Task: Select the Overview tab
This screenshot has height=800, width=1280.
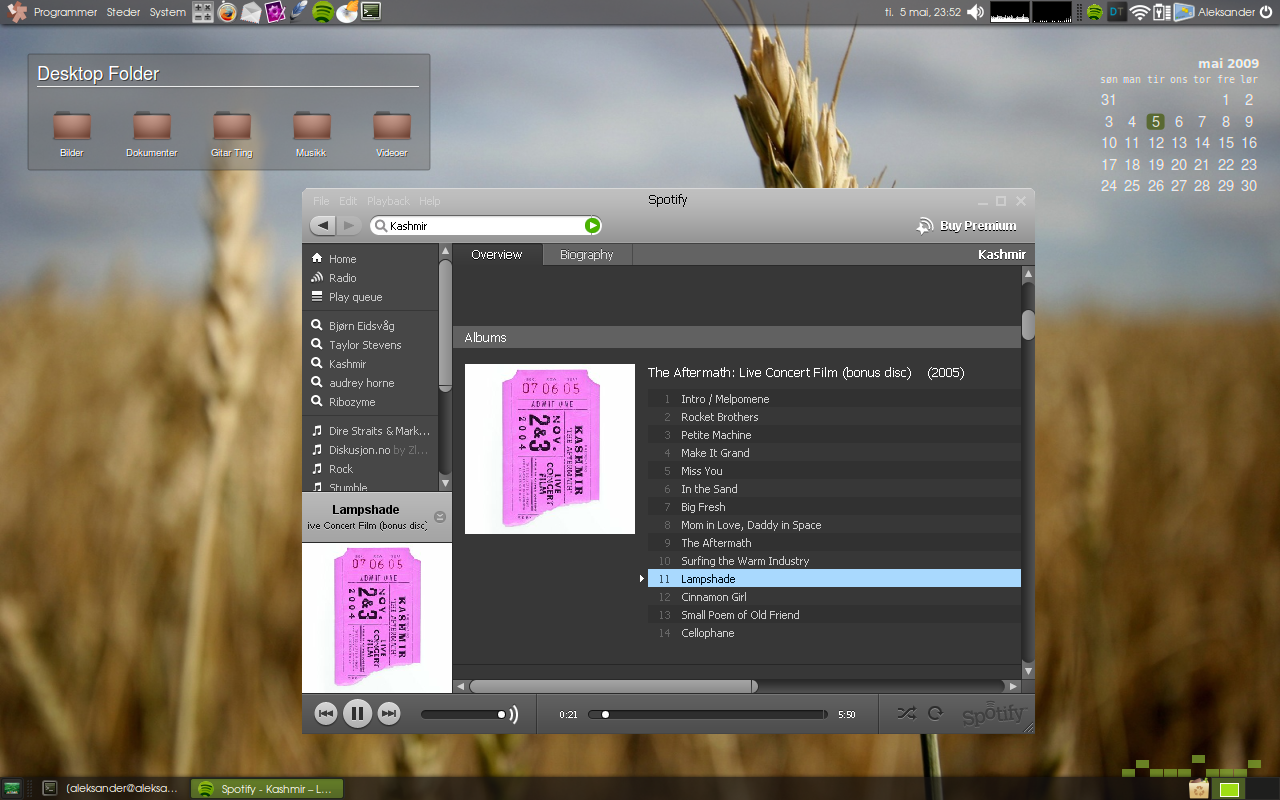Action: [x=497, y=255]
